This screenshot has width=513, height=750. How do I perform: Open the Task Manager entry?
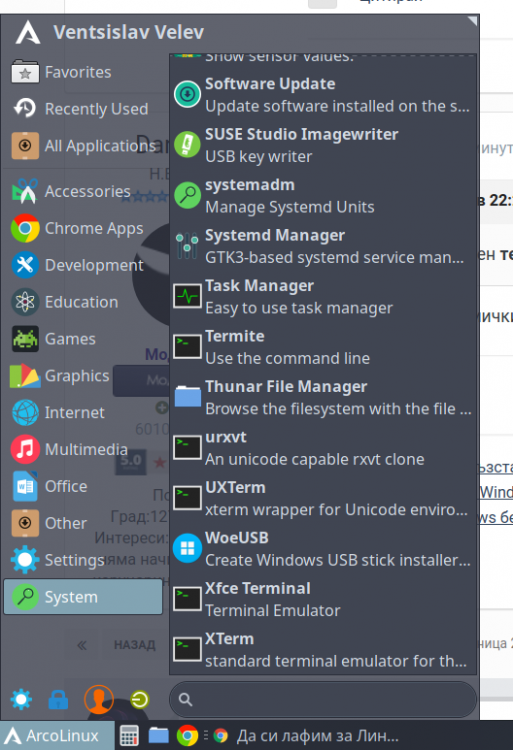(x=323, y=296)
